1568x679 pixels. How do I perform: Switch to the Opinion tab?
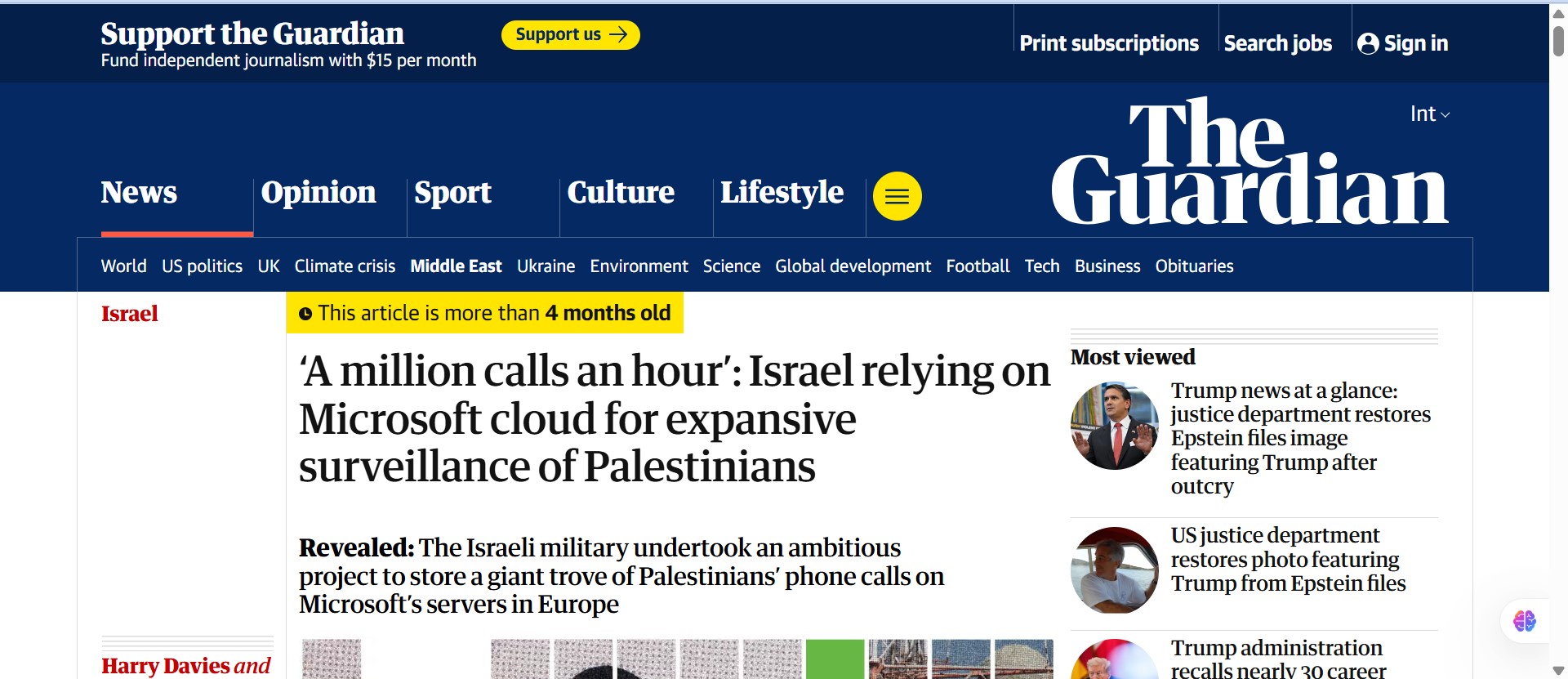318,193
